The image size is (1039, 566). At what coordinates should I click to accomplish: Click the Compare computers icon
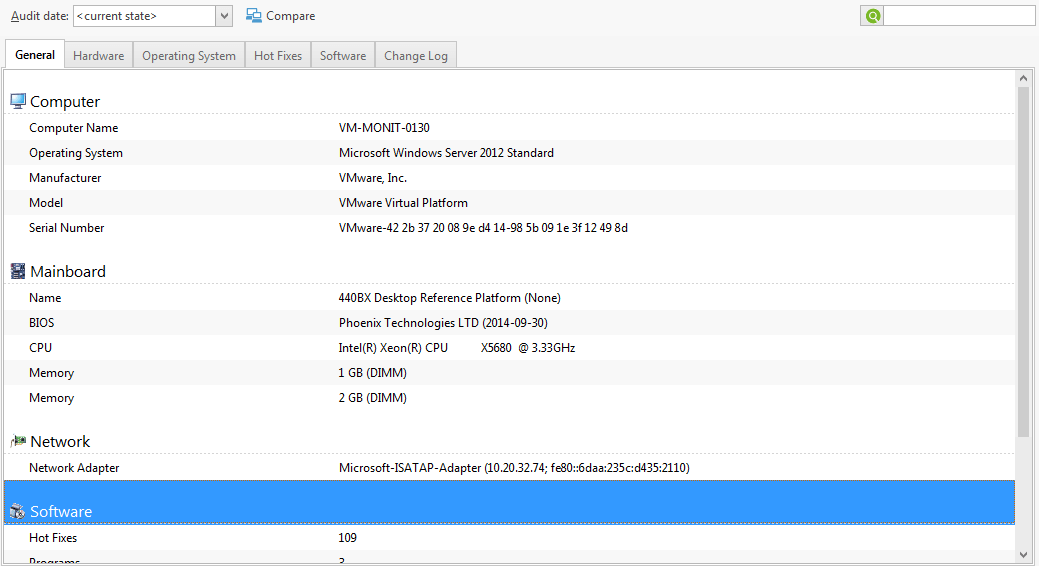pyautogui.click(x=254, y=16)
